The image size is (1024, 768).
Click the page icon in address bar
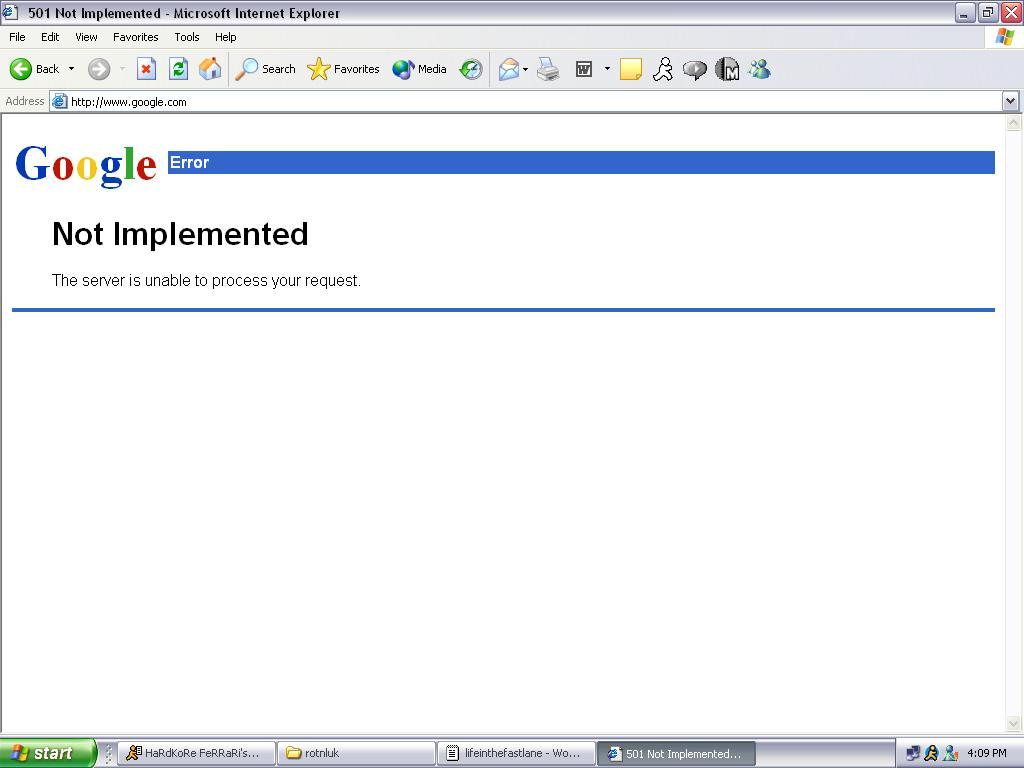pyautogui.click(x=59, y=101)
